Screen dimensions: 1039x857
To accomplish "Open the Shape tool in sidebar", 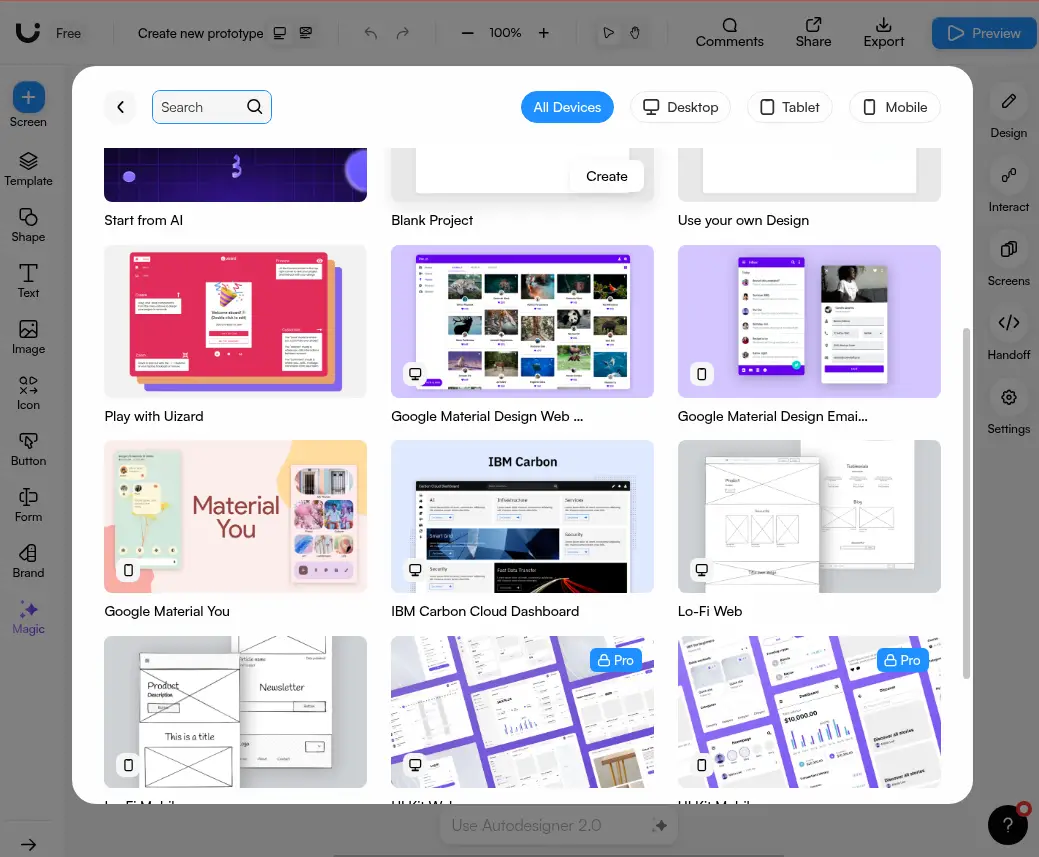I will [x=28, y=224].
